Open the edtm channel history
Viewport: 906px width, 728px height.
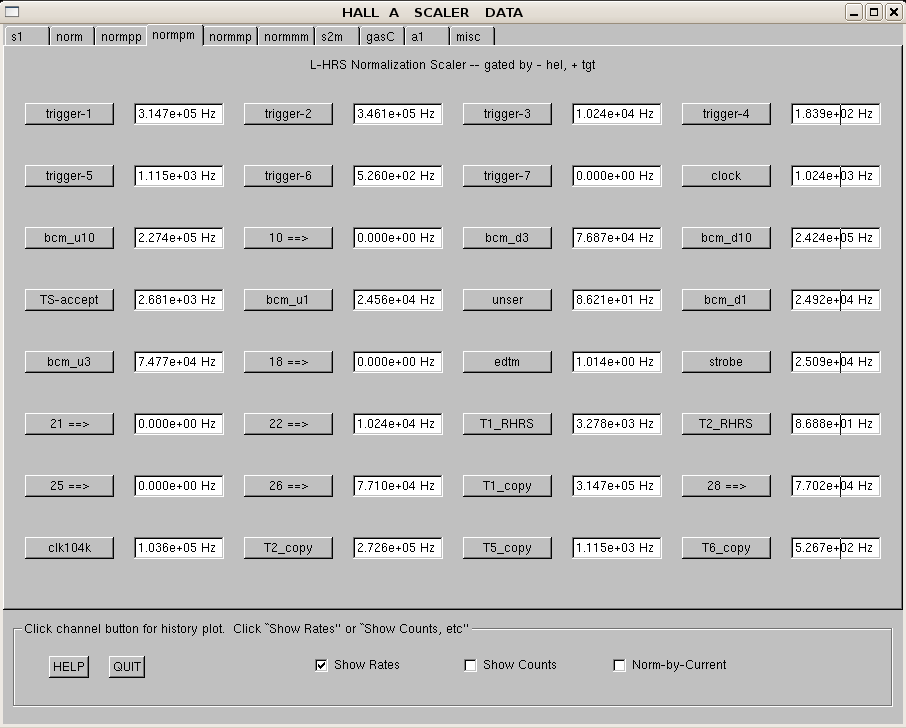point(507,362)
